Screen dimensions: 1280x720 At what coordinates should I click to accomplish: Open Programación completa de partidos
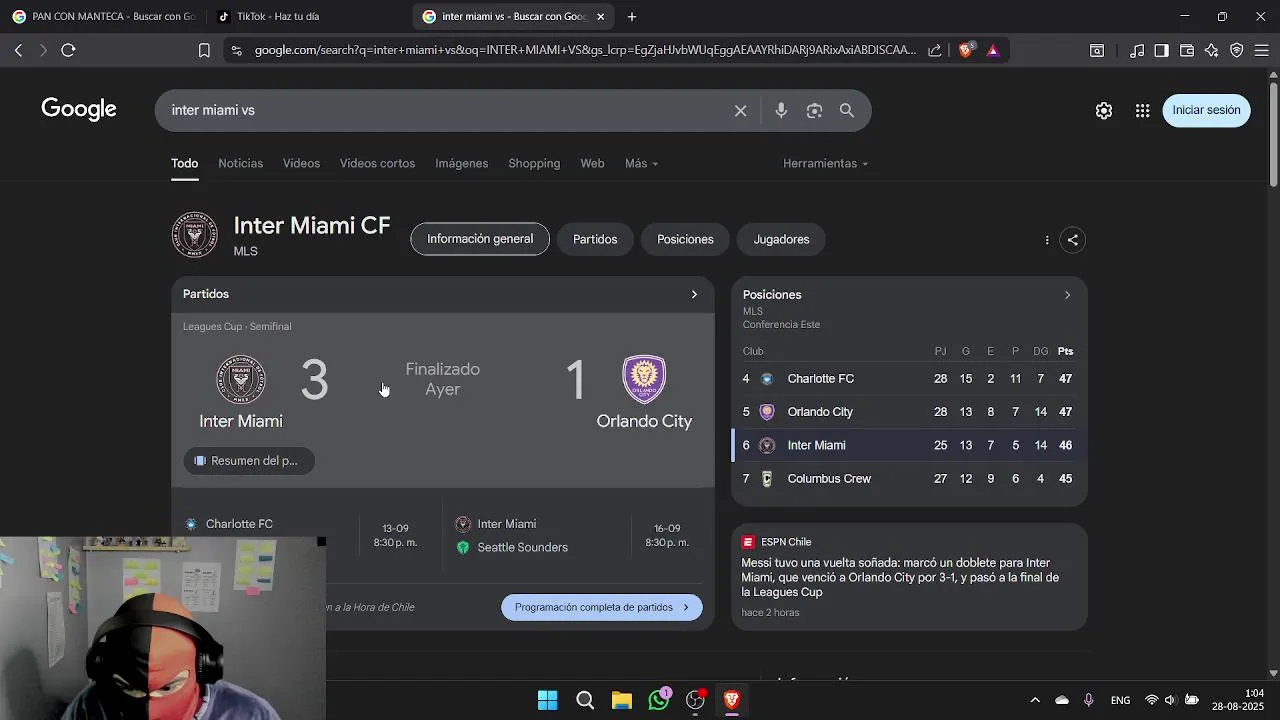coord(601,607)
